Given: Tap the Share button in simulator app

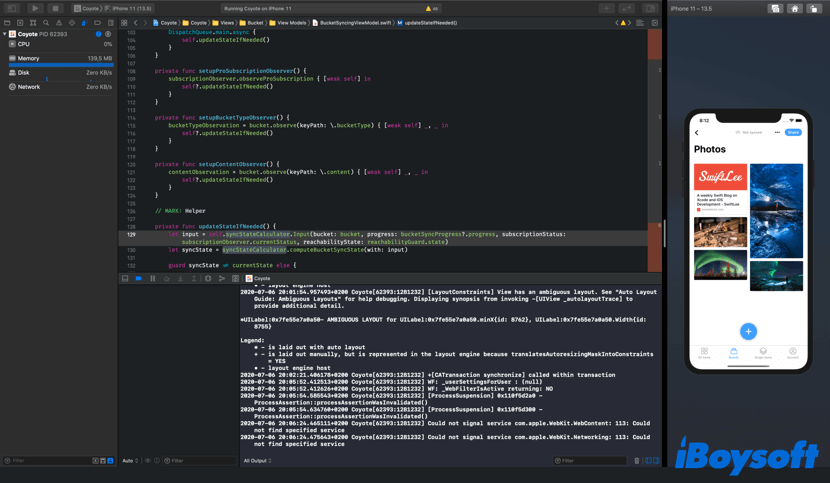Looking at the screenshot, I should 793,132.
